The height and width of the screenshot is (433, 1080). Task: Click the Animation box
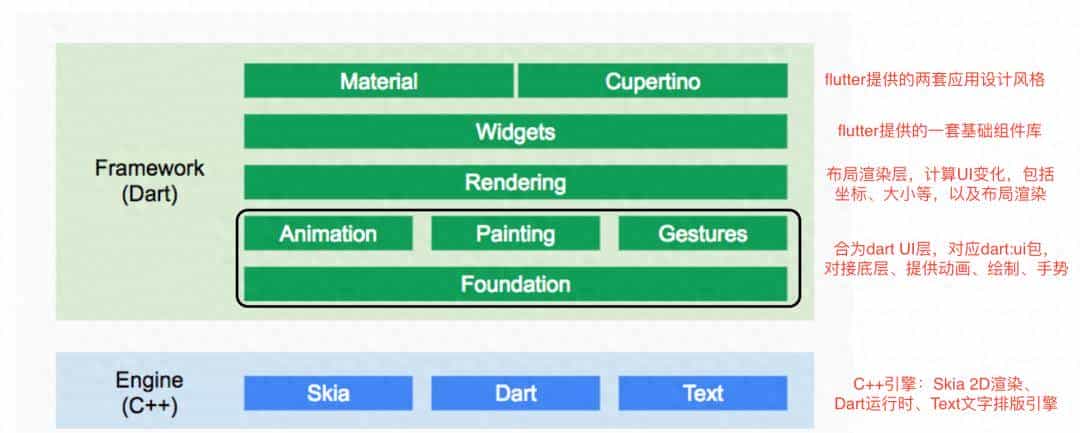328,234
